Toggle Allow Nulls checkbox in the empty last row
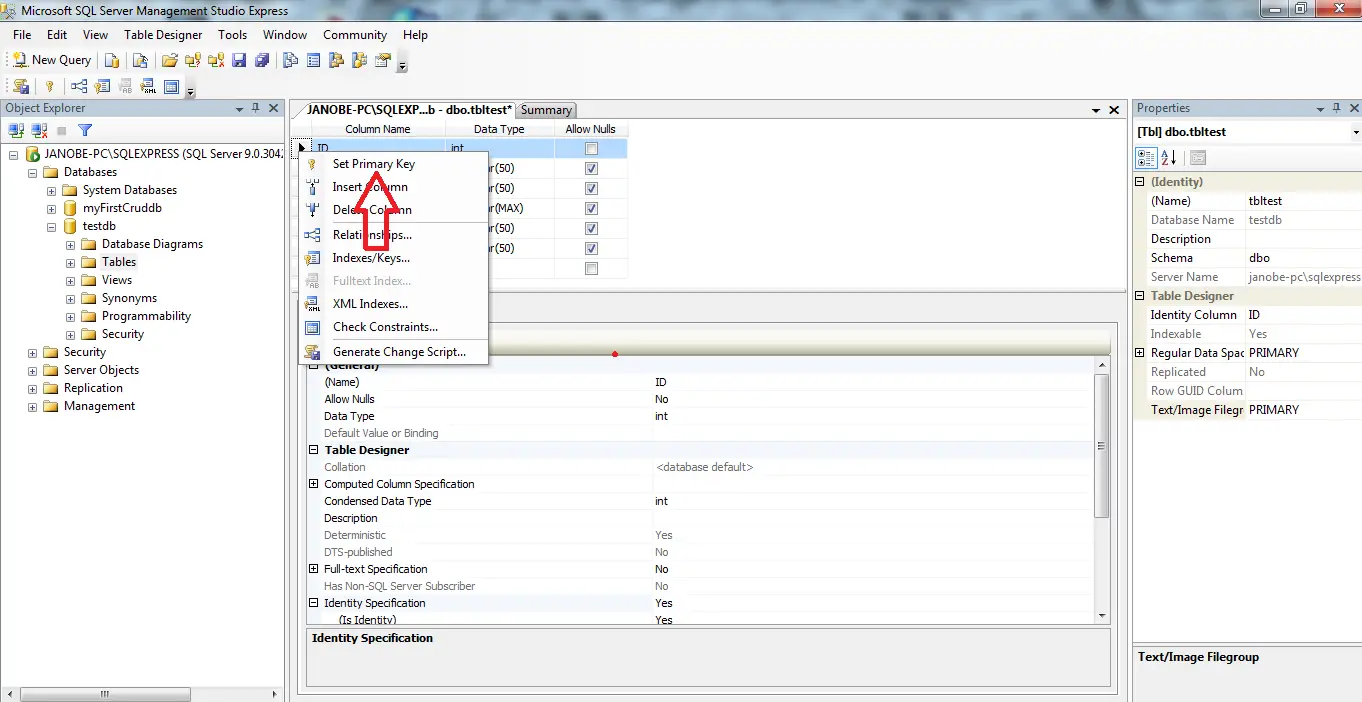Screen dimensions: 1362x702 point(591,269)
